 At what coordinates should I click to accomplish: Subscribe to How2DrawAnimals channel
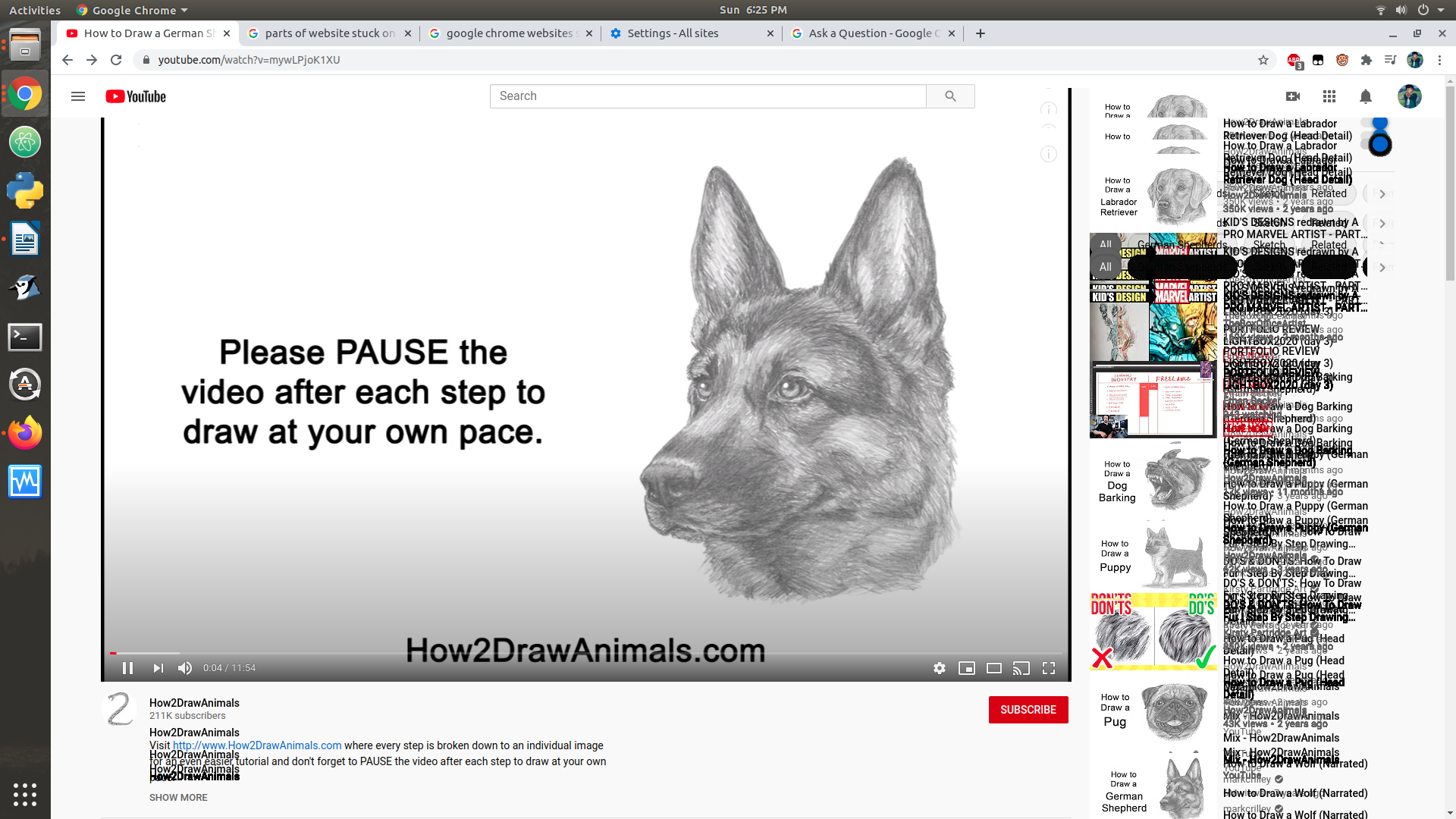coord(1028,710)
